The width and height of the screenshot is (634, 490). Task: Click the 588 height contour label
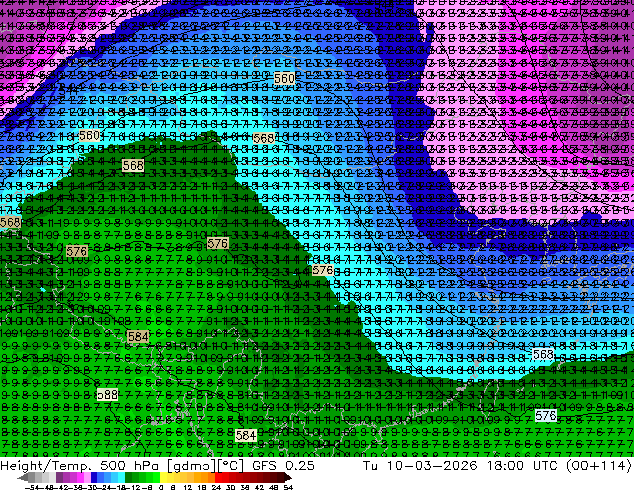[108, 394]
